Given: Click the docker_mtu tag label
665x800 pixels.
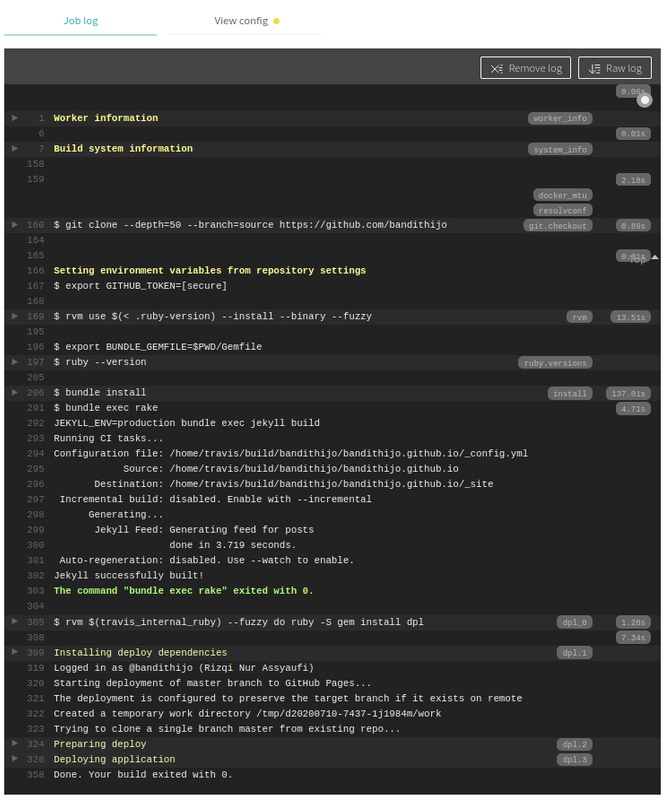Looking at the screenshot, I should [563, 195].
